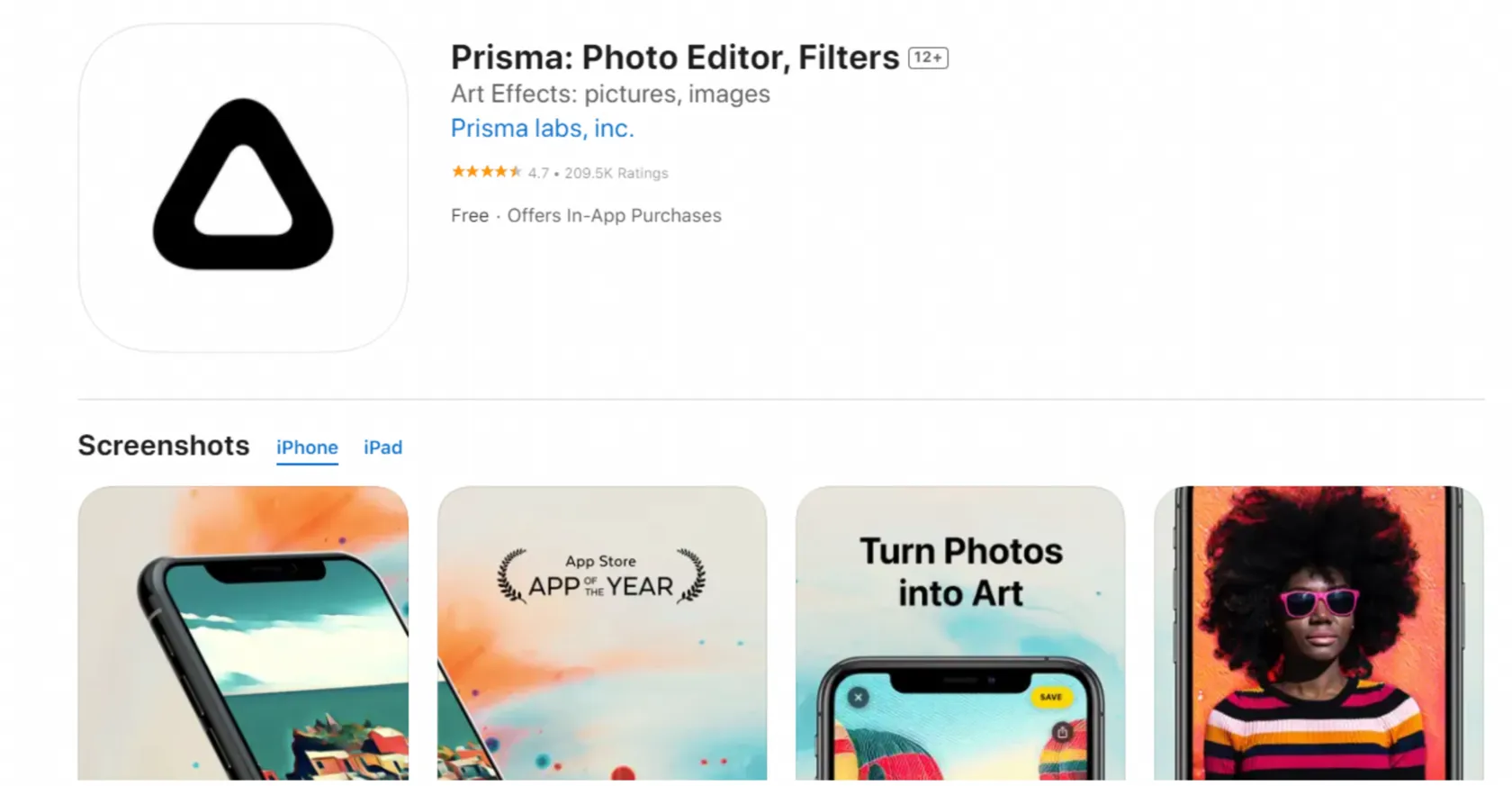Open the screenshot of woman with pink sunglasses
This screenshot has height=786, width=1512.
[1317, 633]
